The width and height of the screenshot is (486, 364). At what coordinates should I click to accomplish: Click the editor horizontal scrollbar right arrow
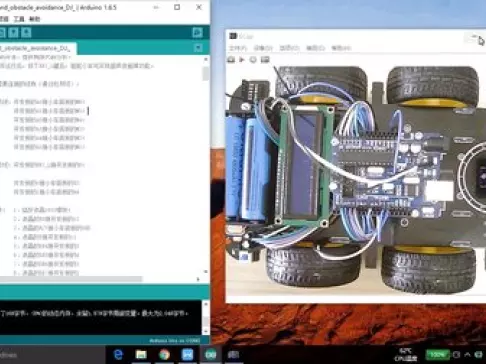198,279
